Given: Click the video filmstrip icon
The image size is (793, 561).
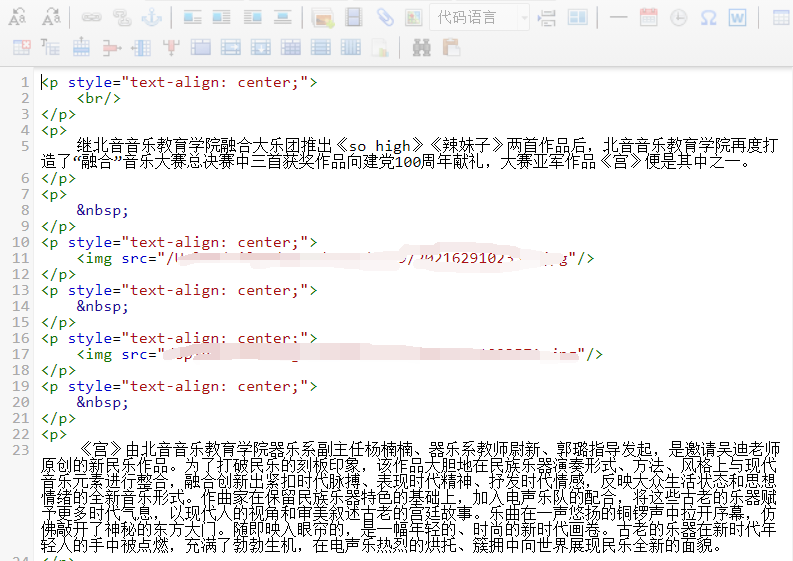Looking at the screenshot, I should tap(353, 17).
